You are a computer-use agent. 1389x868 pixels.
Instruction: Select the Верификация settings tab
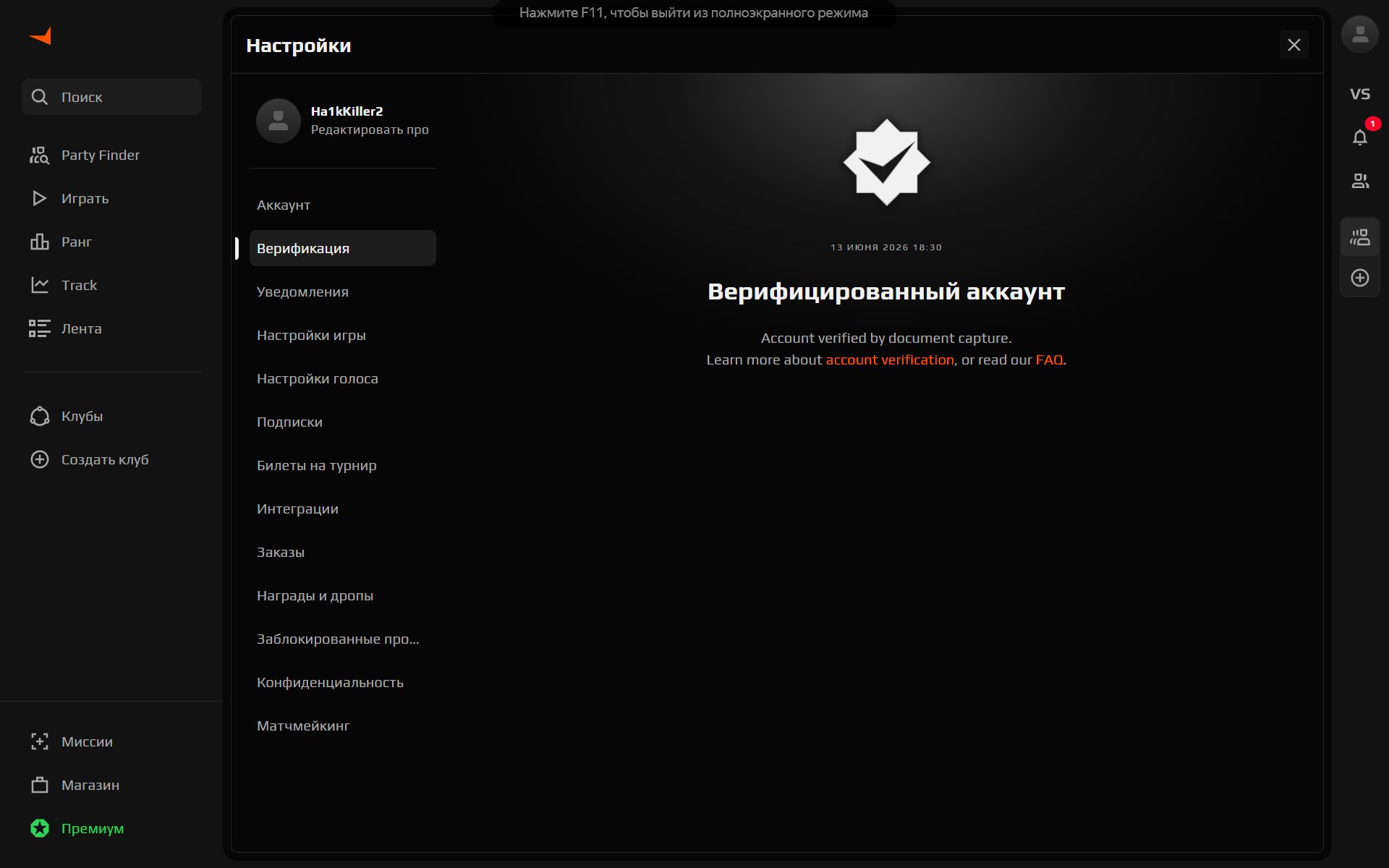343,248
